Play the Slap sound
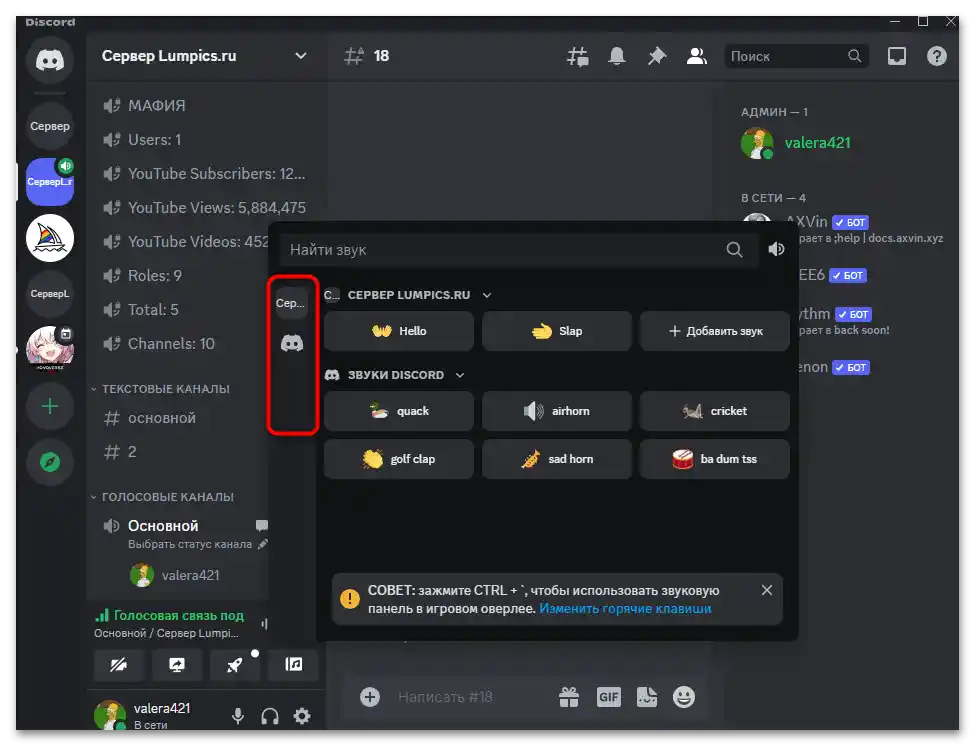Image resolution: width=975 pixels, height=746 pixels. click(x=557, y=331)
